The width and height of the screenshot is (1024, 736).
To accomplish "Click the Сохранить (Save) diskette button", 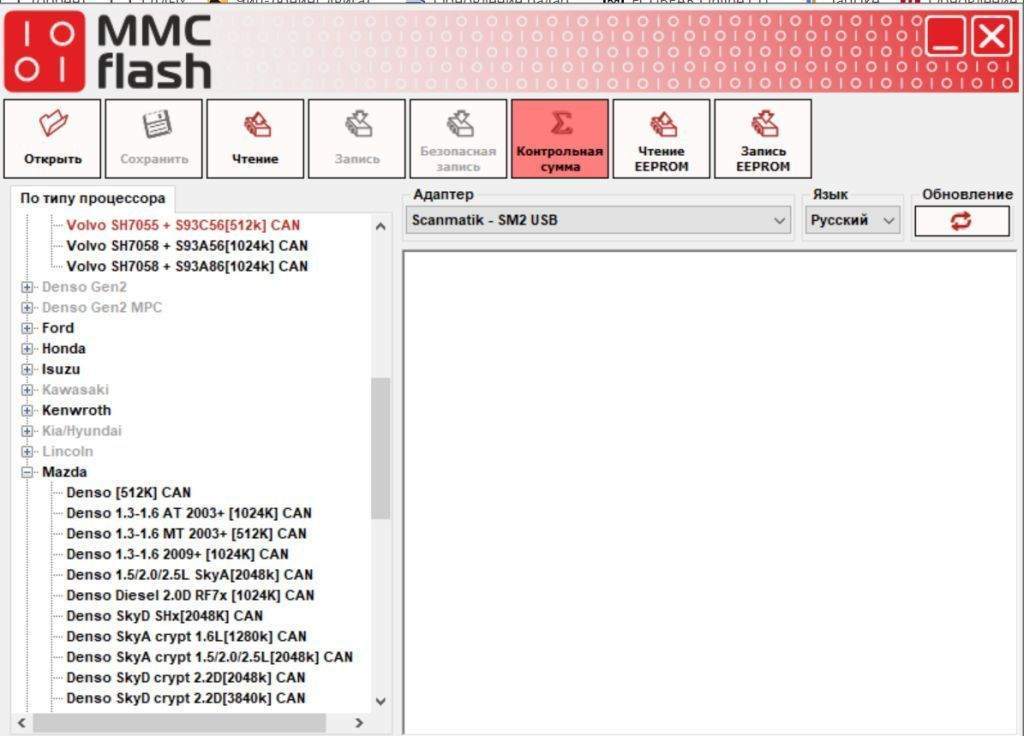I will pyautogui.click(x=154, y=138).
